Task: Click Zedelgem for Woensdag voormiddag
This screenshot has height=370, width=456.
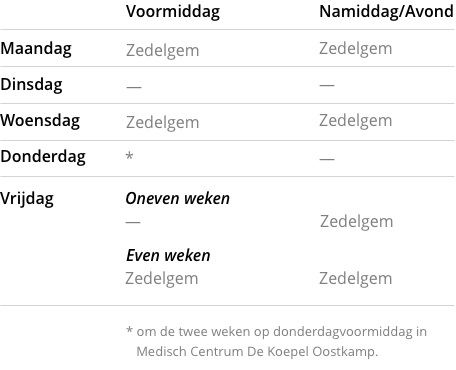Action: [x=162, y=123]
